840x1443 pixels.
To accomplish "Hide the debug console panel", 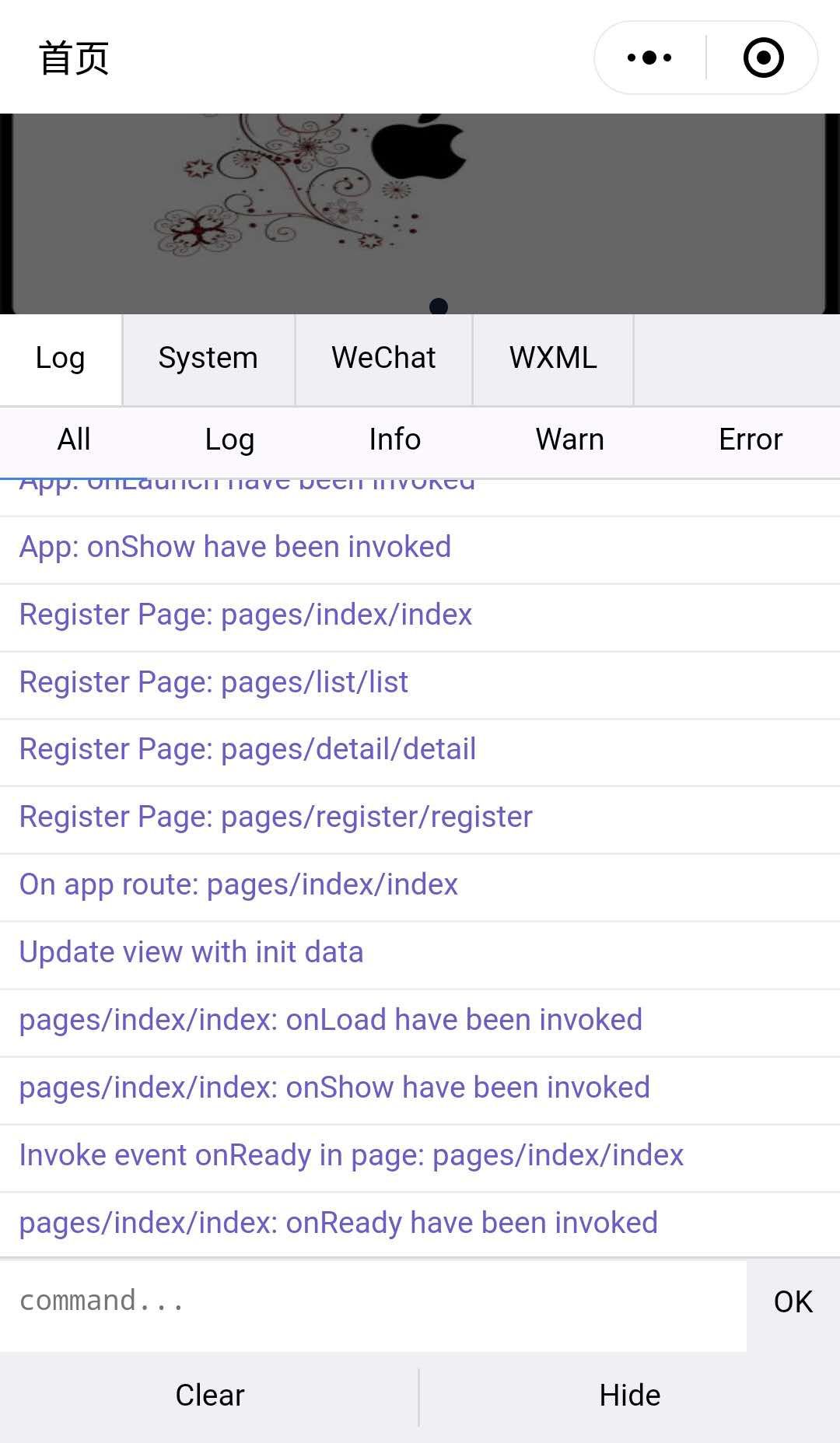I will click(630, 1396).
